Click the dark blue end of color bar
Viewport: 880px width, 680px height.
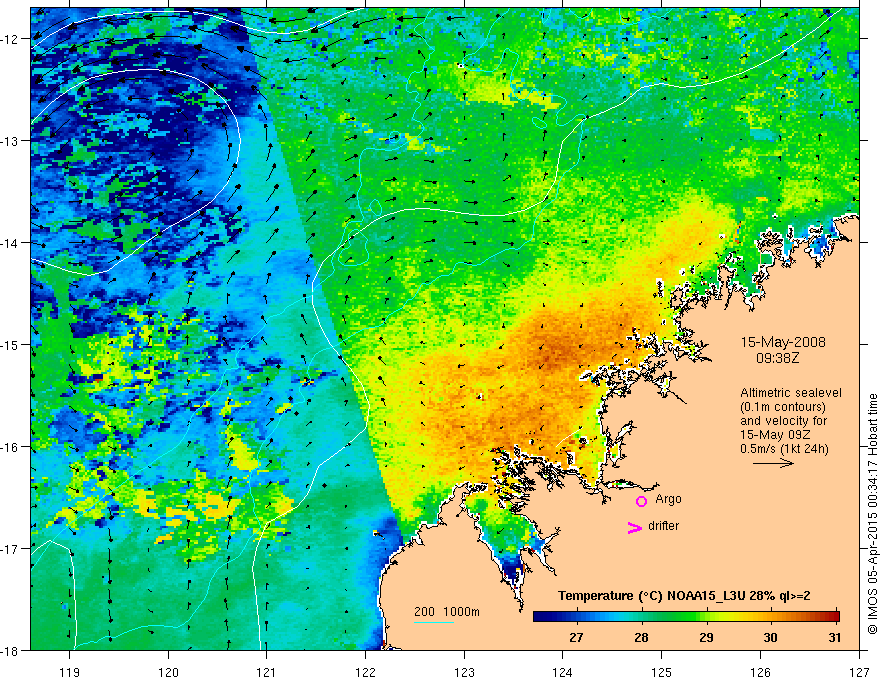pyautogui.click(x=540, y=616)
